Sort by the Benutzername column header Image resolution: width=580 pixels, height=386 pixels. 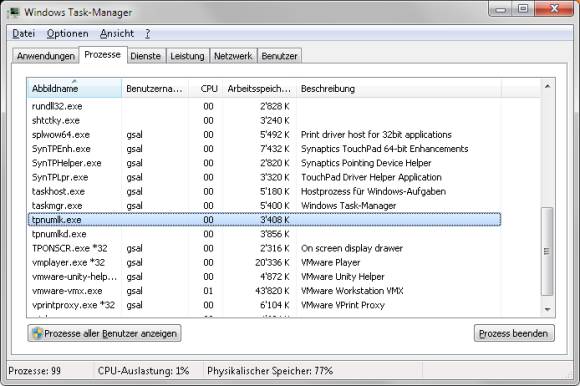[155, 88]
